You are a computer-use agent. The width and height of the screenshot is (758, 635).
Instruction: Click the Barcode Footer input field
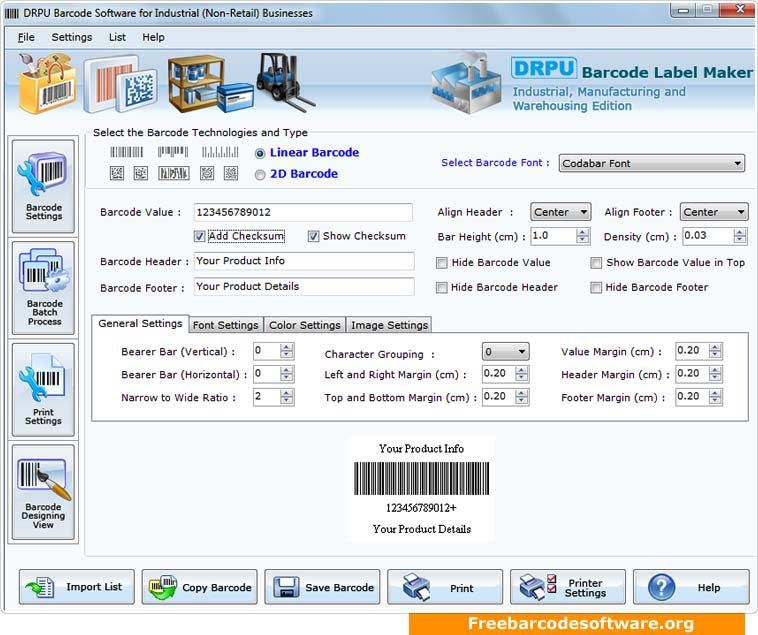tap(304, 287)
